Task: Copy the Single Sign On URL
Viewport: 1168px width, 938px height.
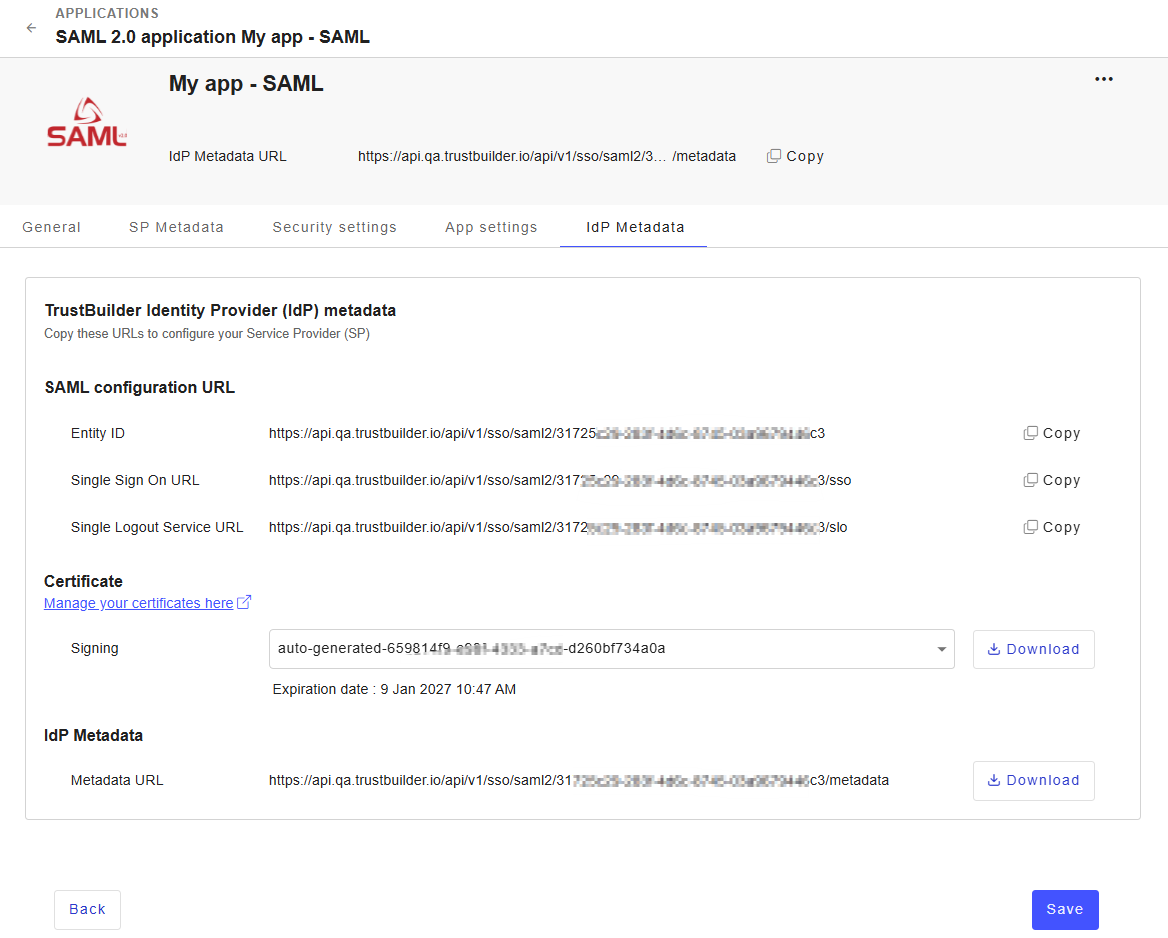Action: [1051, 480]
